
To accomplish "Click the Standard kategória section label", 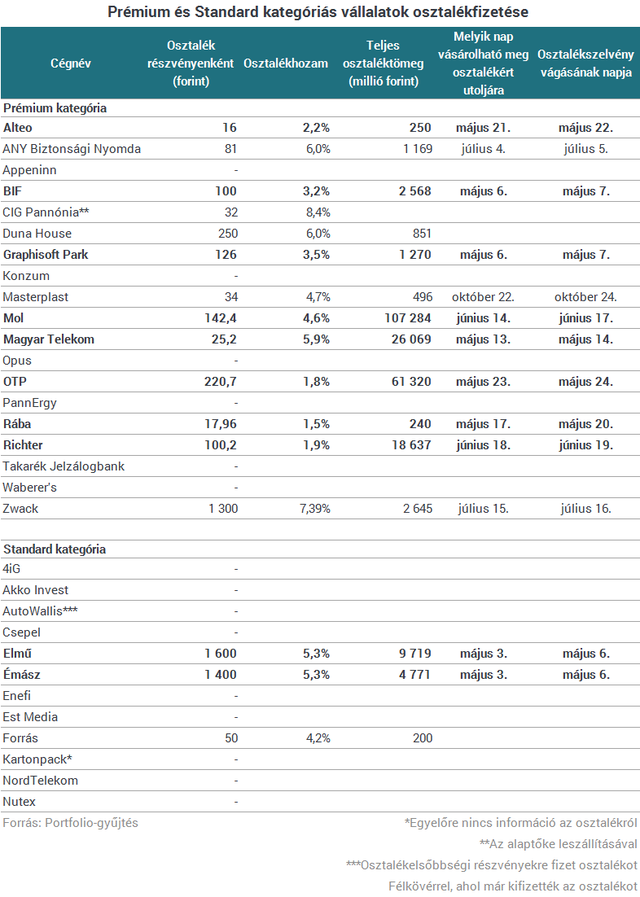I will click(54, 549).
